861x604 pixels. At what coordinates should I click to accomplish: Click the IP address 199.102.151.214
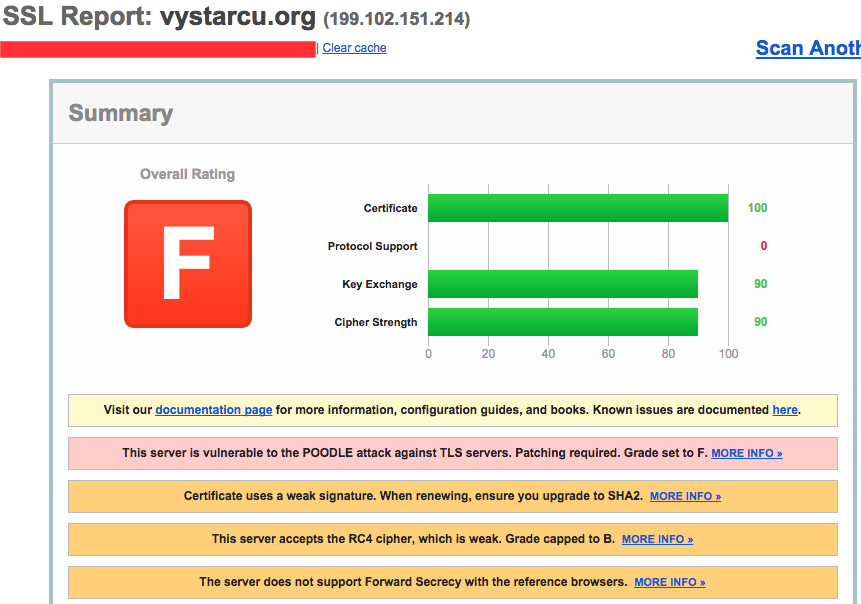tap(396, 19)
